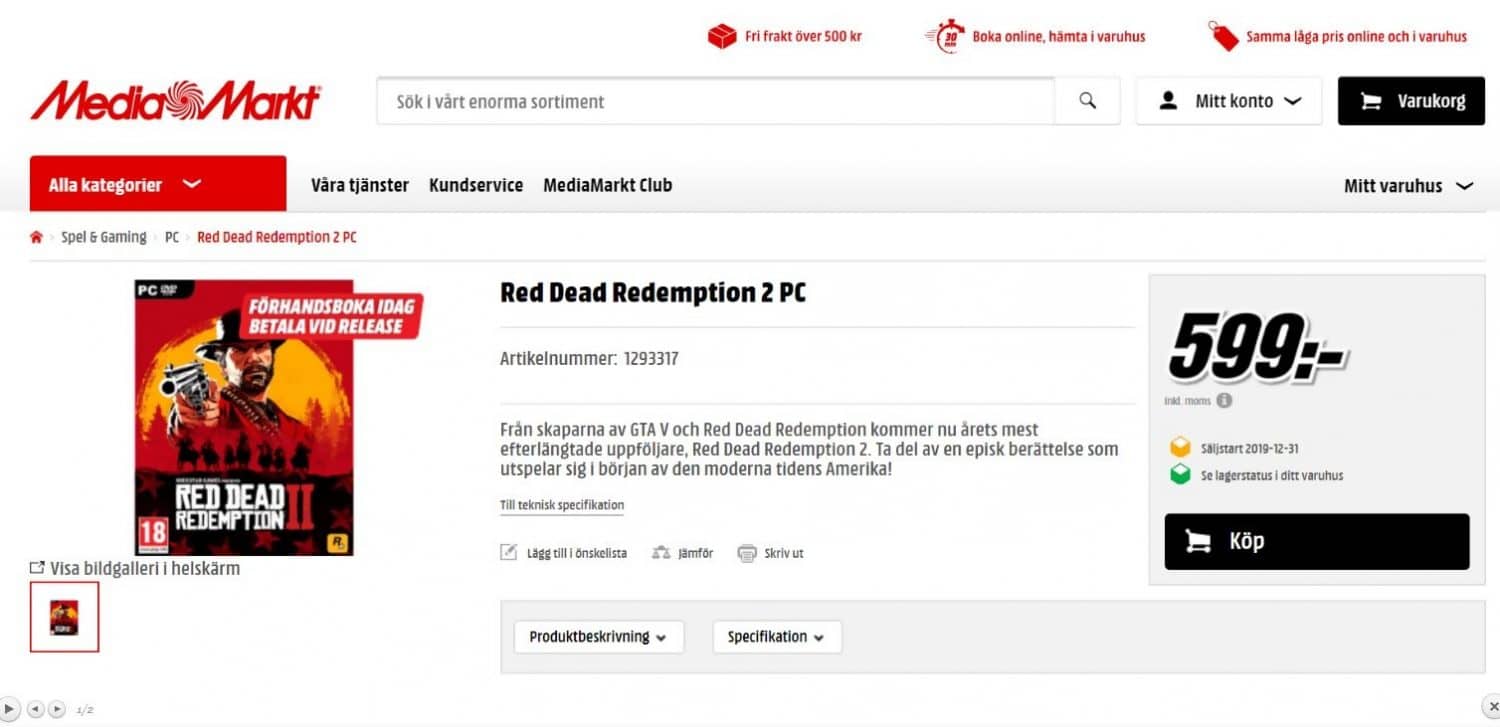Viewport: 1500px width, 727px height.
Task: Click the compare scales icon
Action: tap(660, 553)
